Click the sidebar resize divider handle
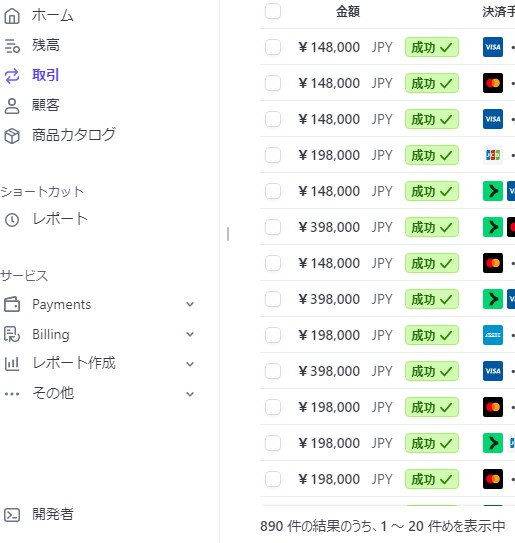Image resolution: width=515 pixels, height=543 pixels. pos(228,234)
